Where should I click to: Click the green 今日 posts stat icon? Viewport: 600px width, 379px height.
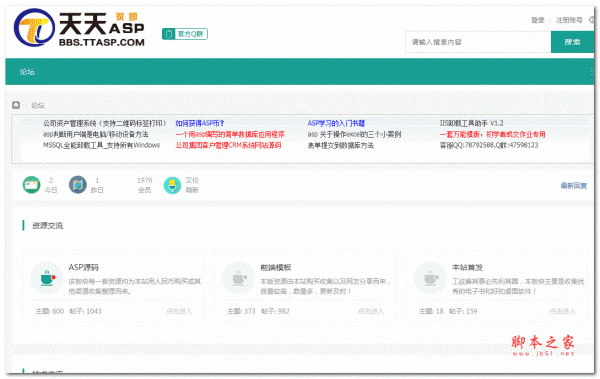(31, 185)
